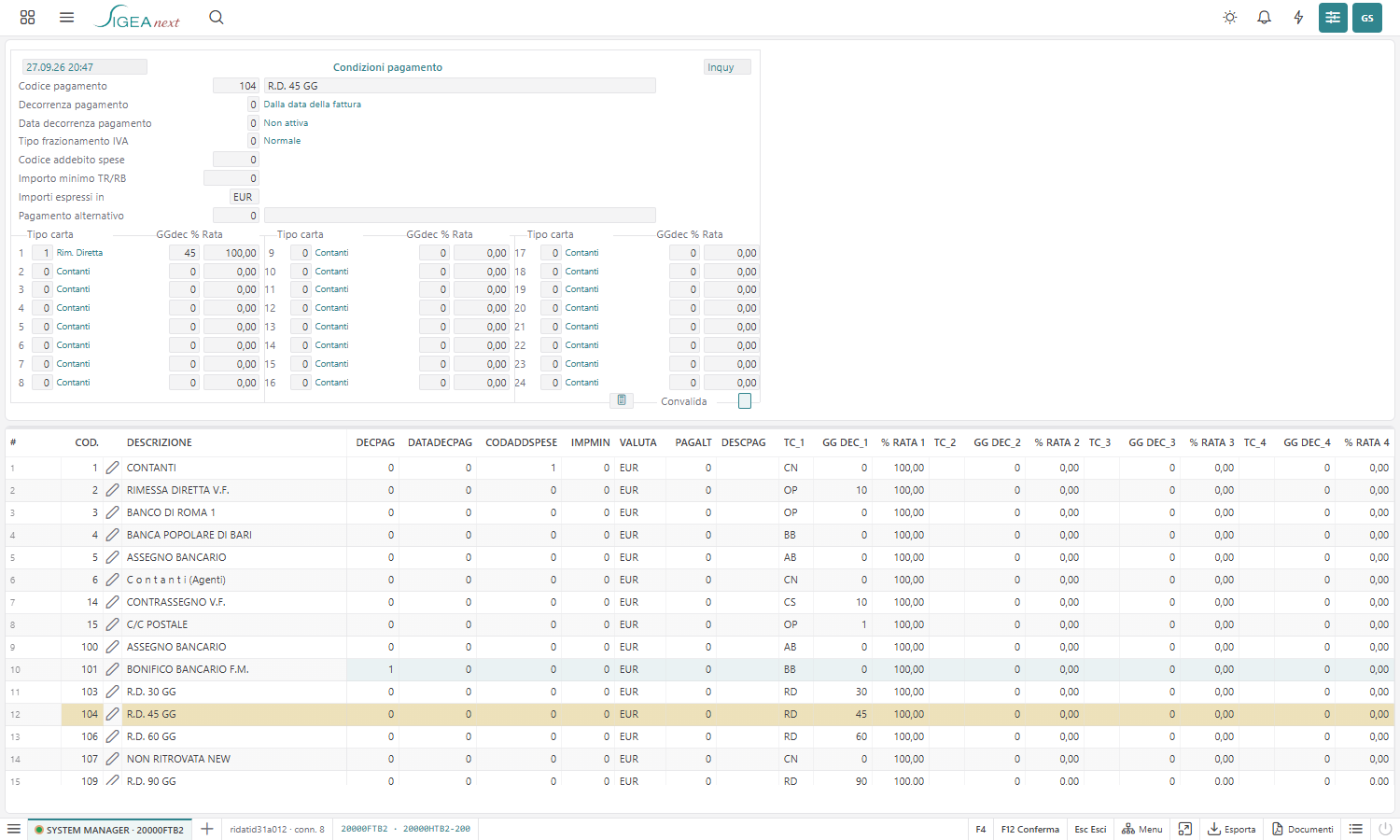
Task: Open the Documenti button
Action: point(1303,829)
